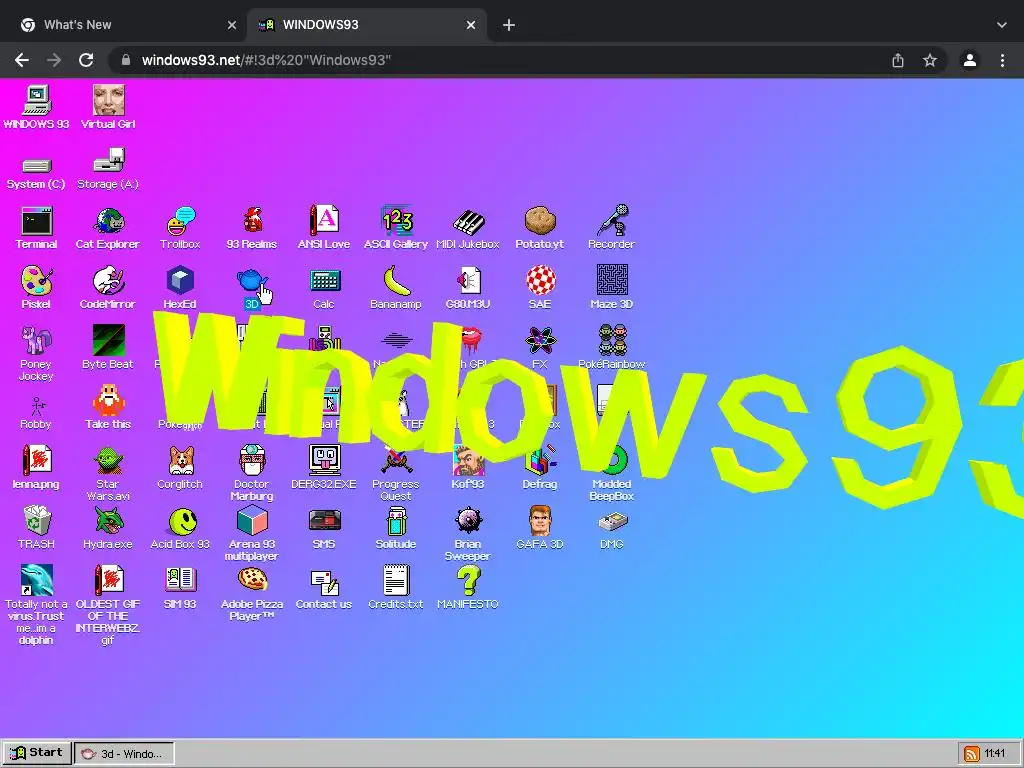Screen dimensions: 1024x768
Task: Select the '3d - Windo...' taskbar button
Action: (124, 754)
